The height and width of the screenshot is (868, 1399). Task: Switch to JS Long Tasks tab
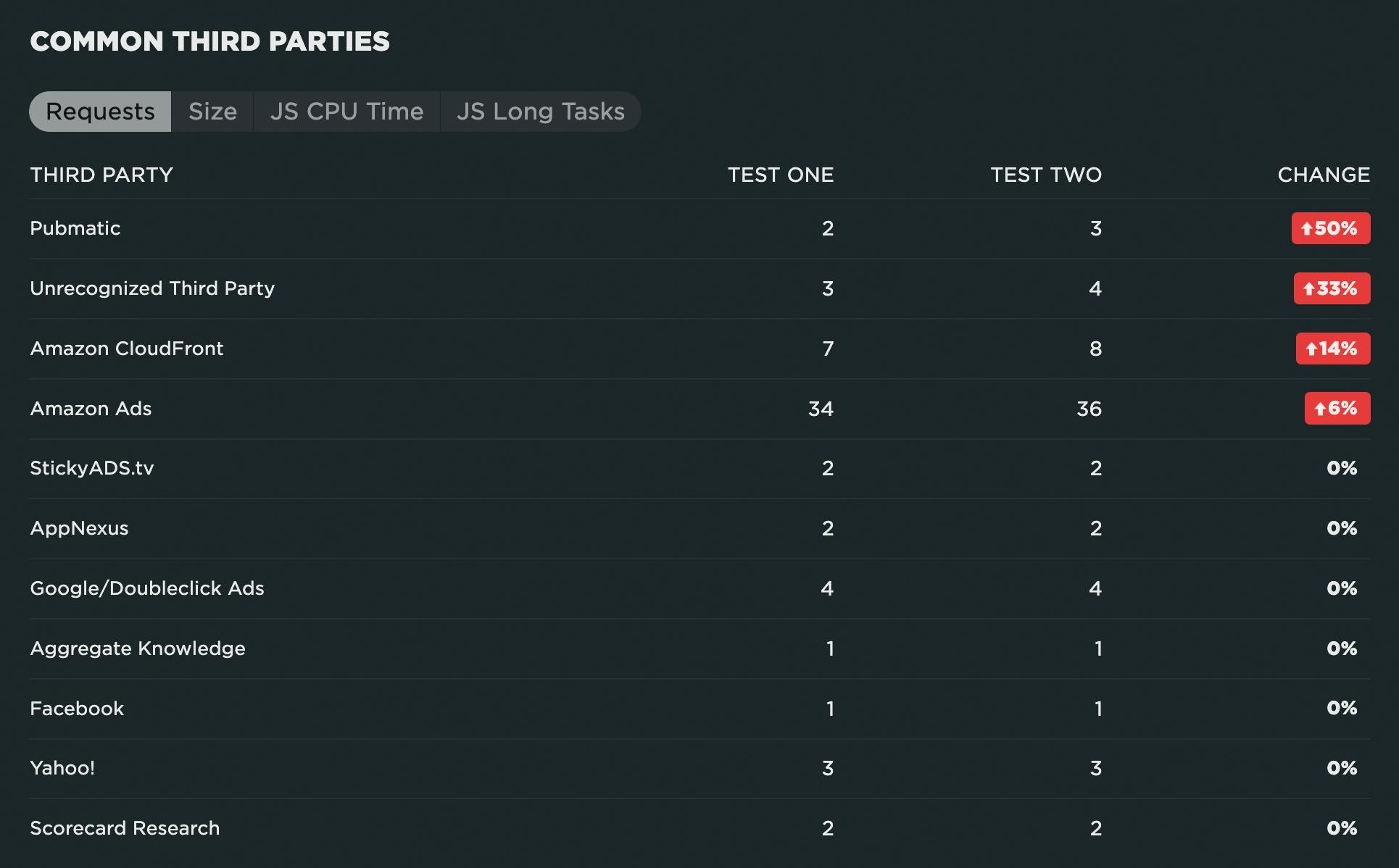540,112
